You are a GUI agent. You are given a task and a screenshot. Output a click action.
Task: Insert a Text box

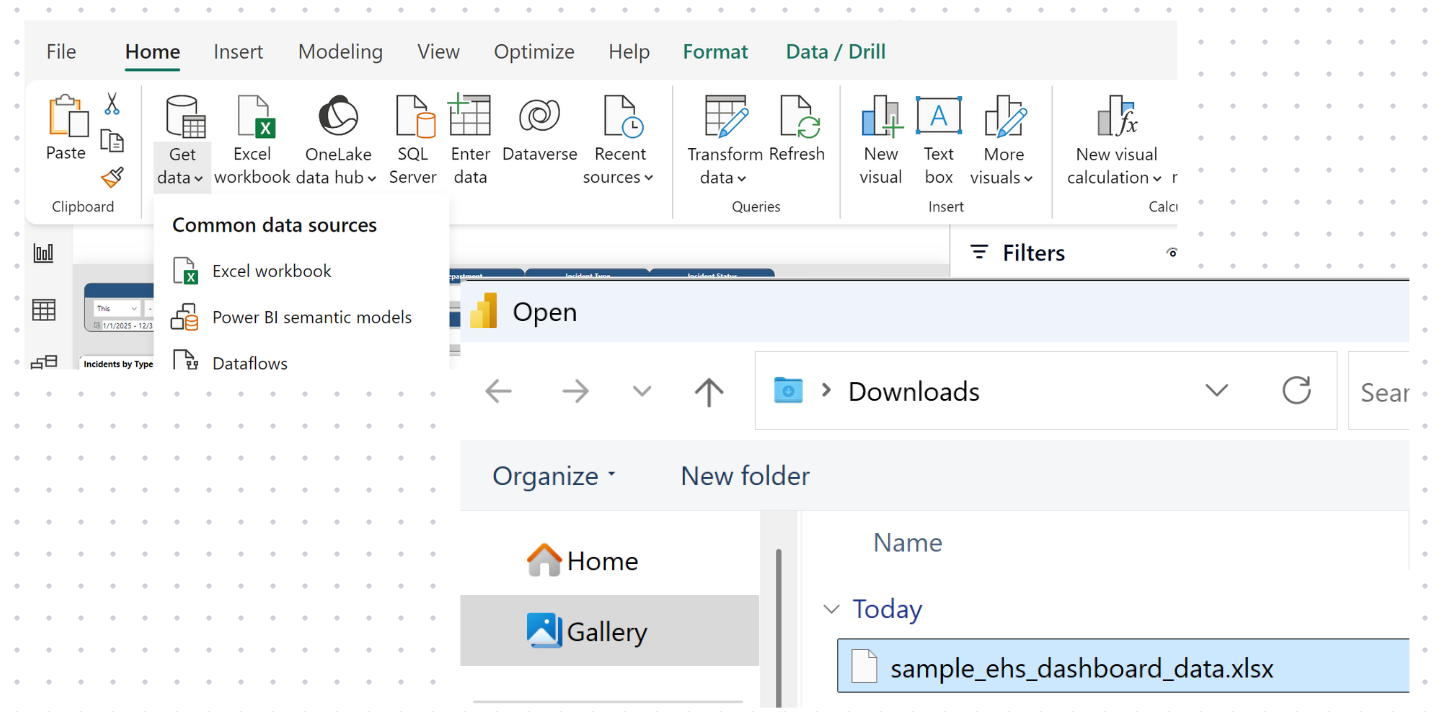click(938, 142)
